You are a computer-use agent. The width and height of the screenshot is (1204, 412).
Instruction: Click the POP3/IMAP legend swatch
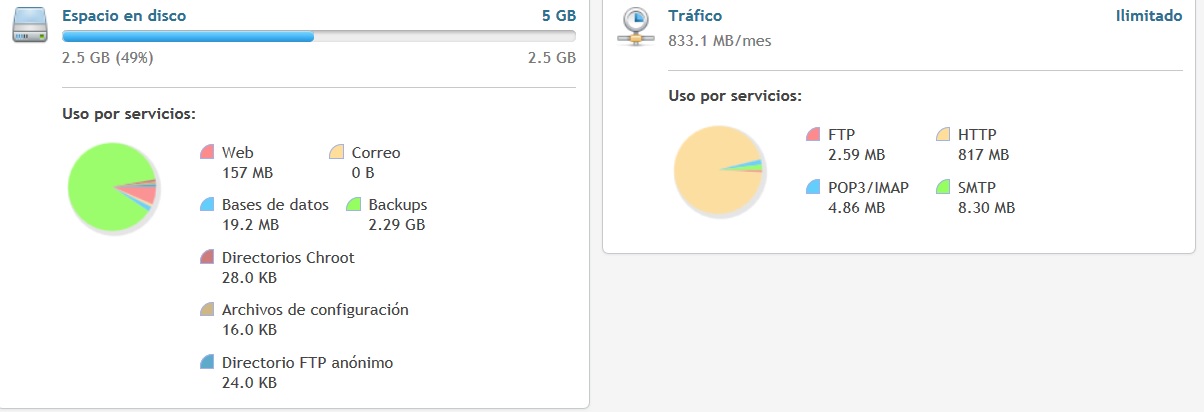point(815,187)
